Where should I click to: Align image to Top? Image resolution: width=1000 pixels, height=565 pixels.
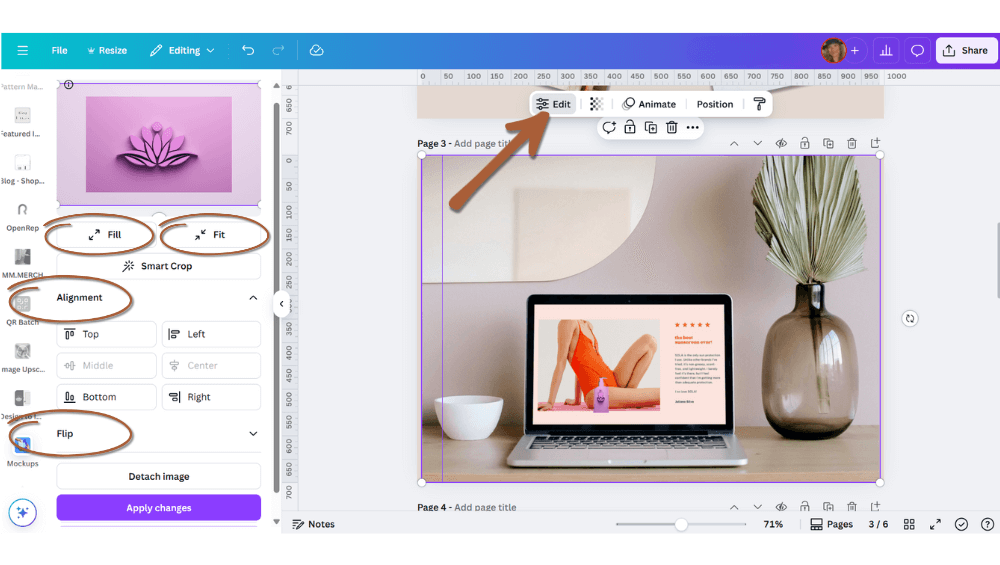[x=107, y=334]
